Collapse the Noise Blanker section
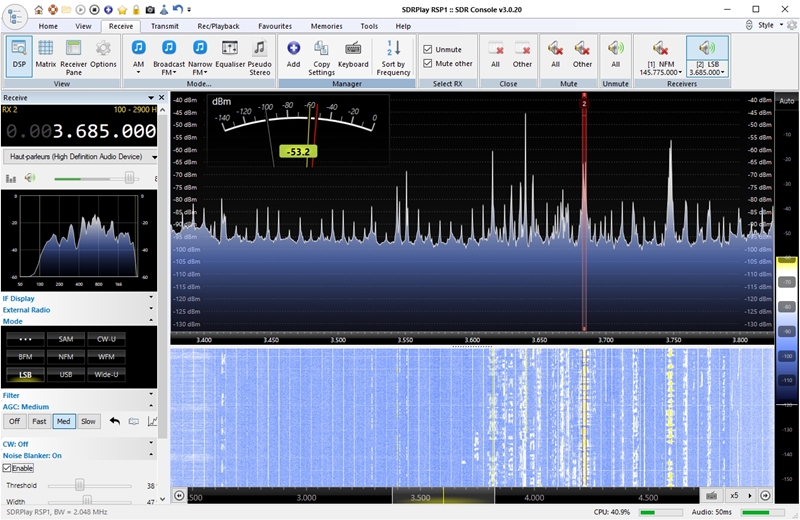800x520 pixels. click(x=151, y=454)
